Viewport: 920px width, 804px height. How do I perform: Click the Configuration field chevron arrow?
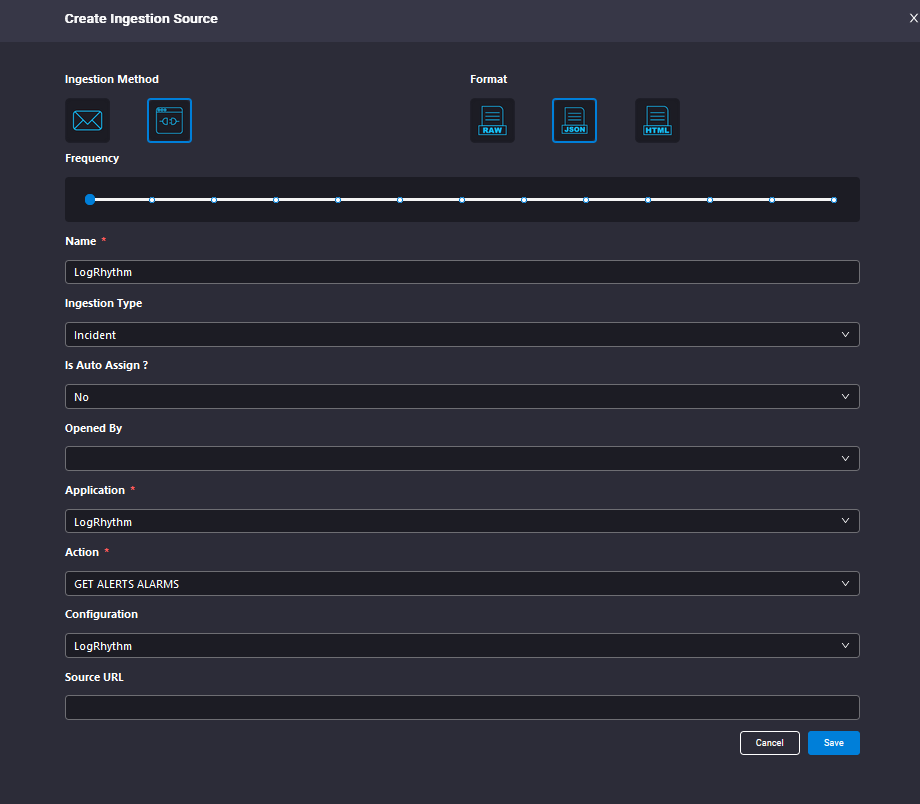(x=845, y=646)
